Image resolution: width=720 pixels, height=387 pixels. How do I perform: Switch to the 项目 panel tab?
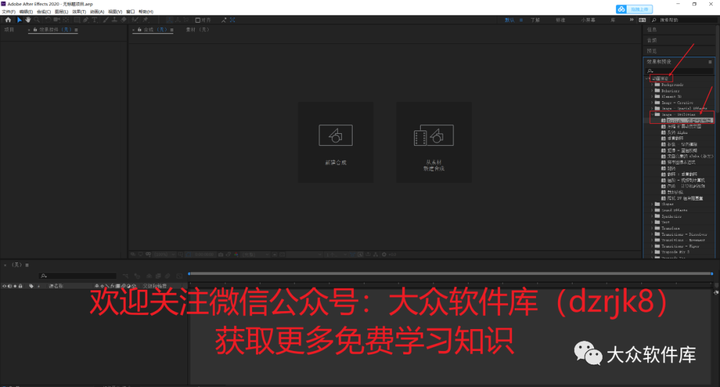[9, 29]
